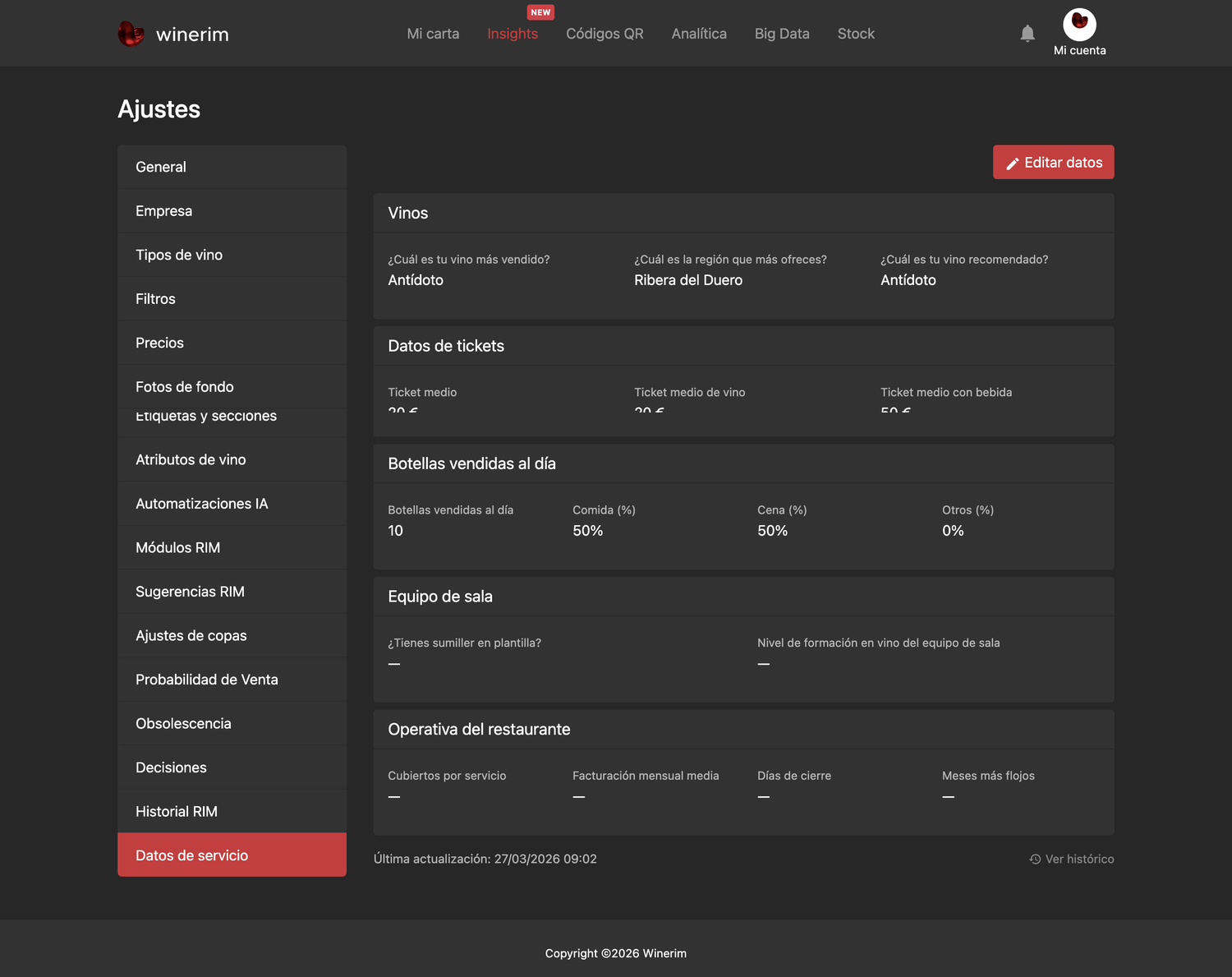
Task: Click the Editar datos button
Action: coord(1053,162)
